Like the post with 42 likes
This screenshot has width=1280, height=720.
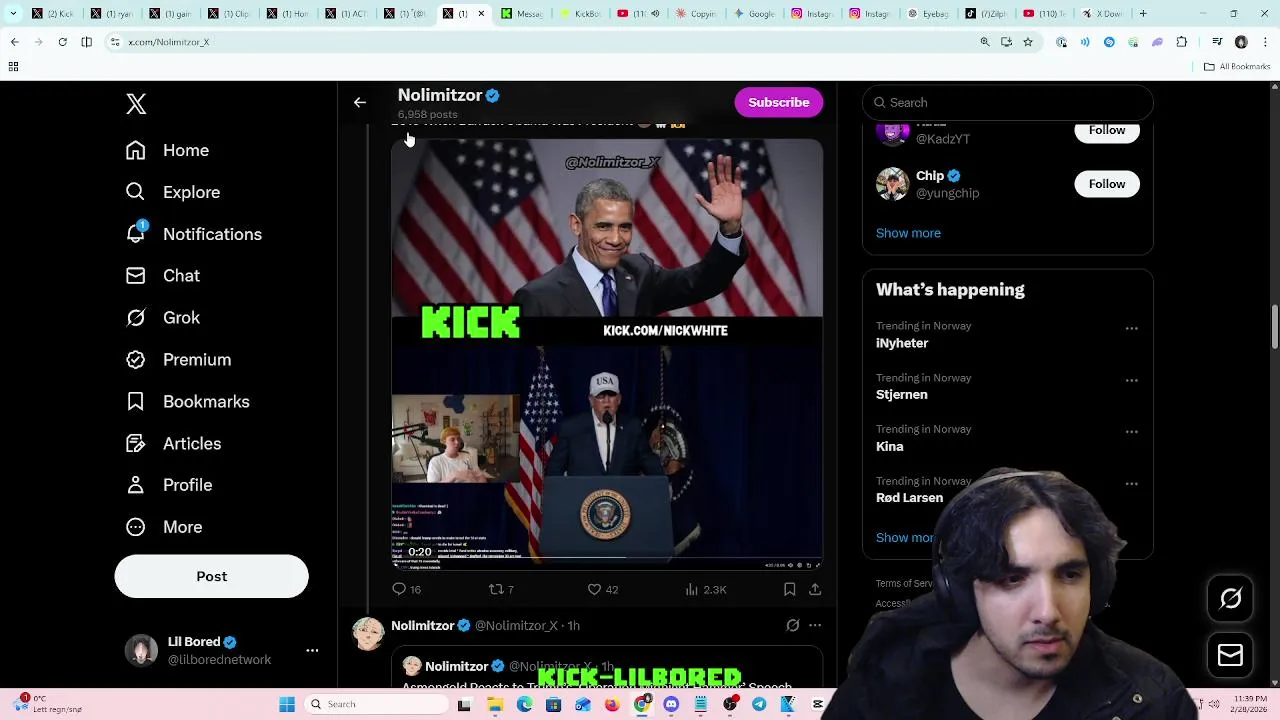click(603, 589)
